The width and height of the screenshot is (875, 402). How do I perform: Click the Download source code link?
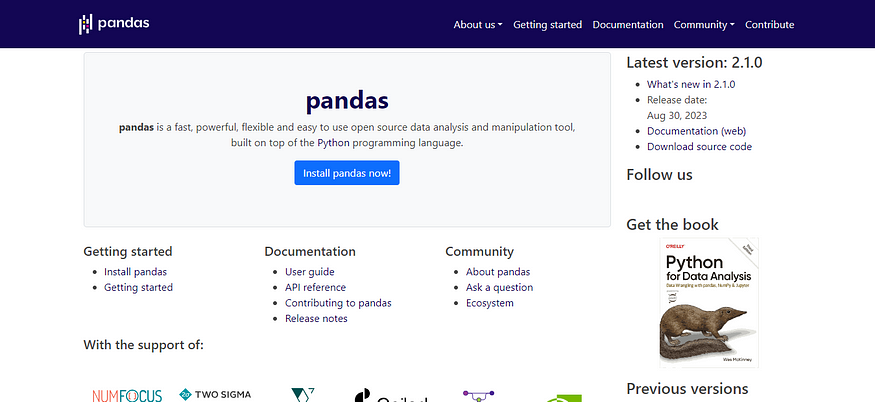[x=699, y=147]
